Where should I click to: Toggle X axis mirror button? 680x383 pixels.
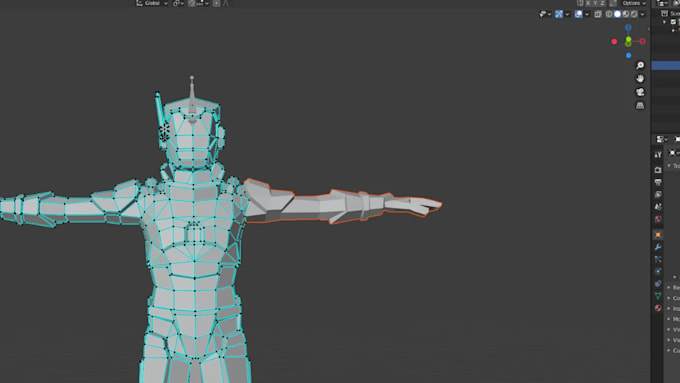pyautogui.click(x=588, y=3)
